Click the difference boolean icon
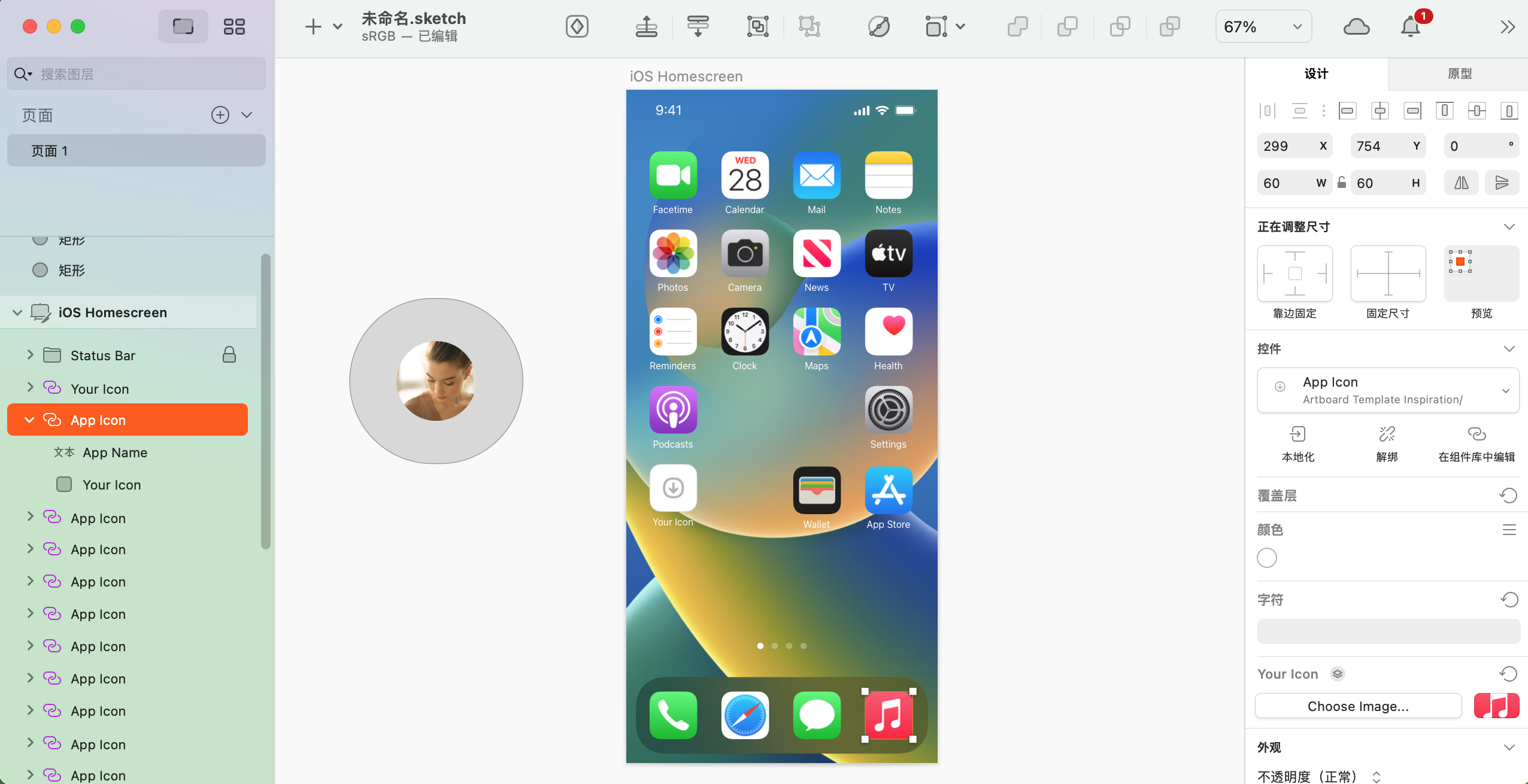 coord(1170,26)
